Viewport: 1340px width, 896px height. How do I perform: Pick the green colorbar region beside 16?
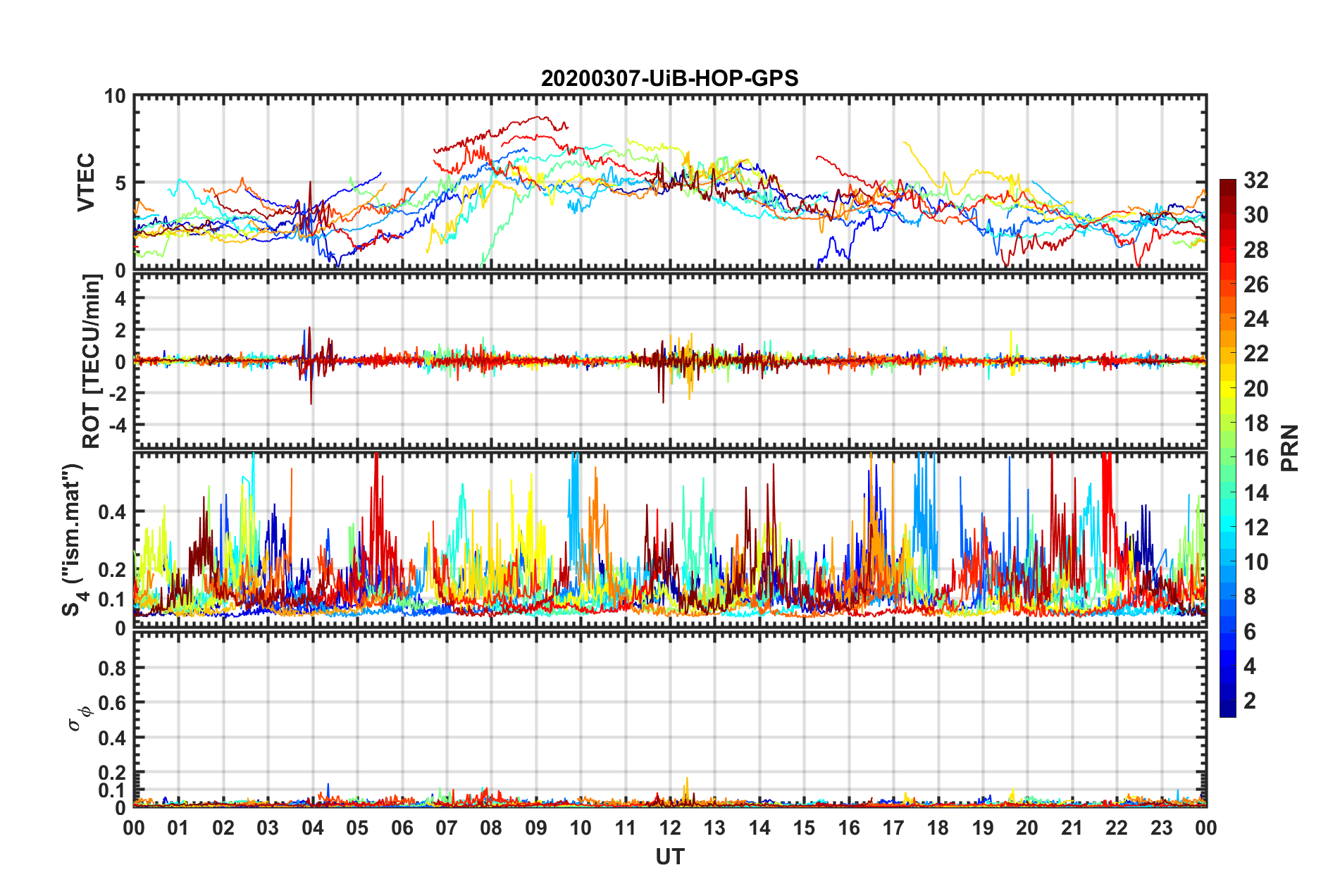click(1227, 458)
